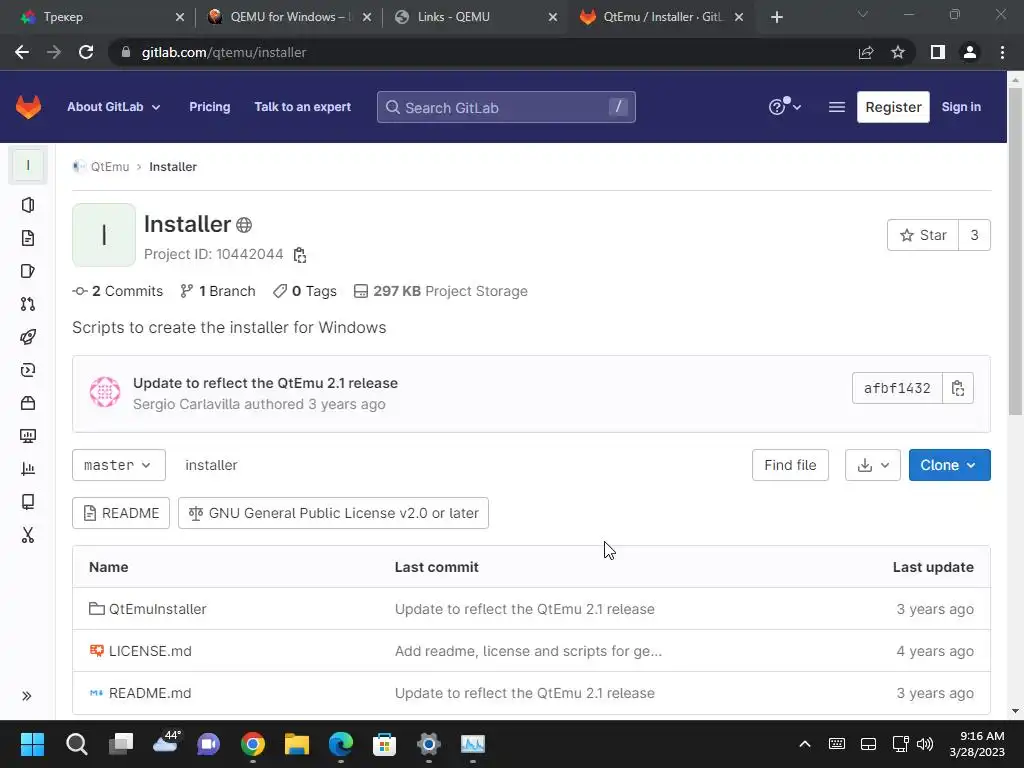Screen dimensions: 1024x768
Task: Click the Sign in link
Action: pos(961,107)
